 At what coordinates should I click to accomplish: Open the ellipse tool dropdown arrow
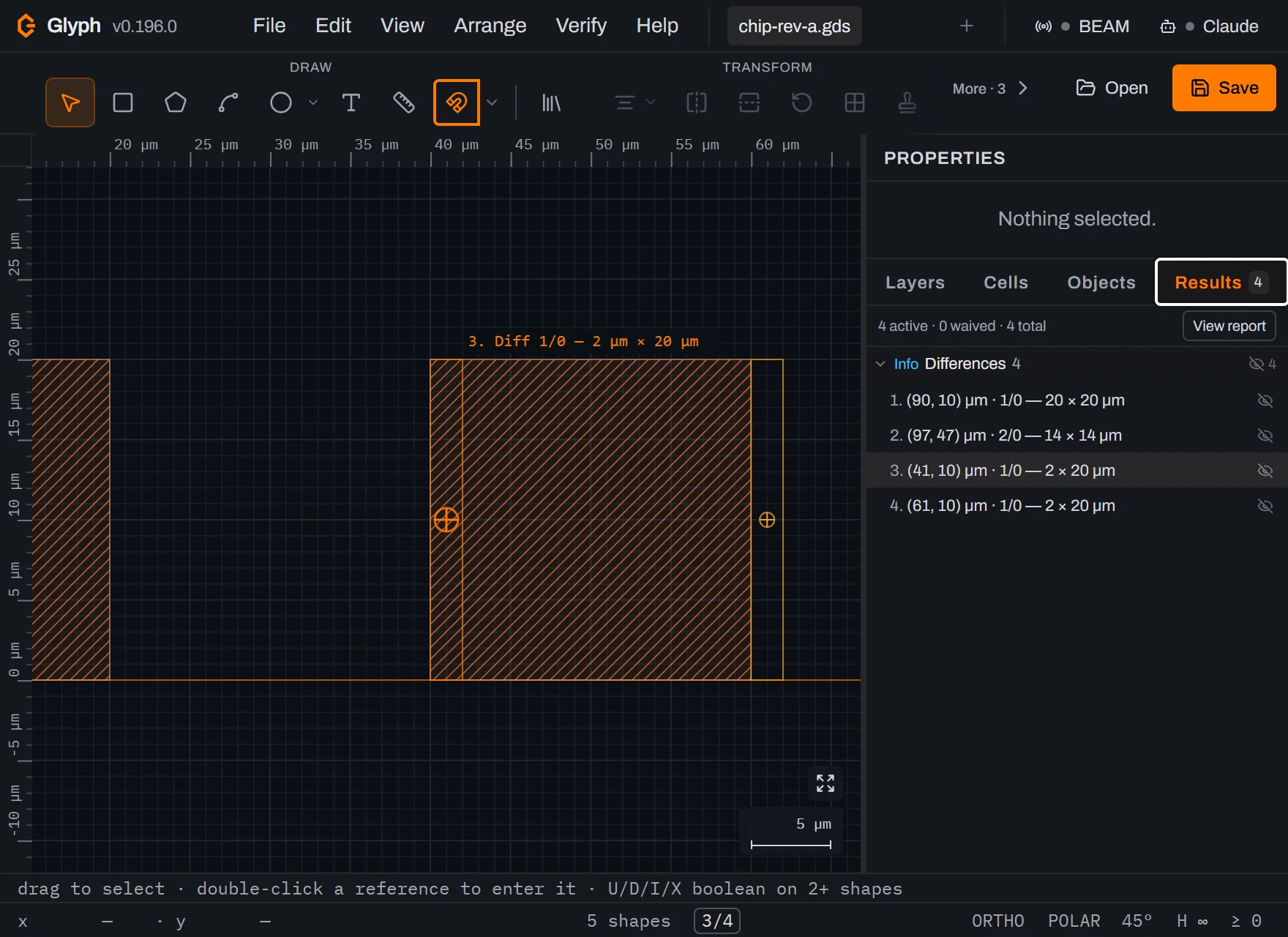[x=313, y=102]
